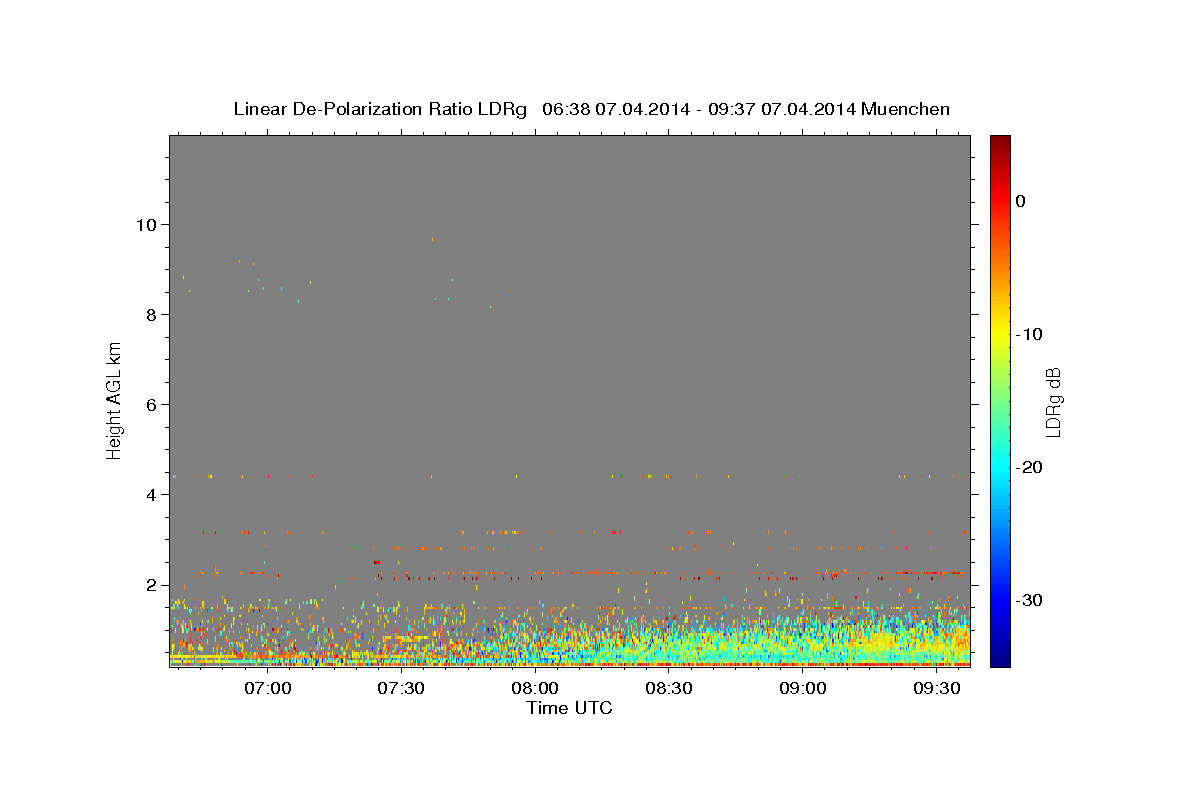1200x800 pixels.
Task: Click the 09:30 time tick label
Action: [x=936, y=688]
